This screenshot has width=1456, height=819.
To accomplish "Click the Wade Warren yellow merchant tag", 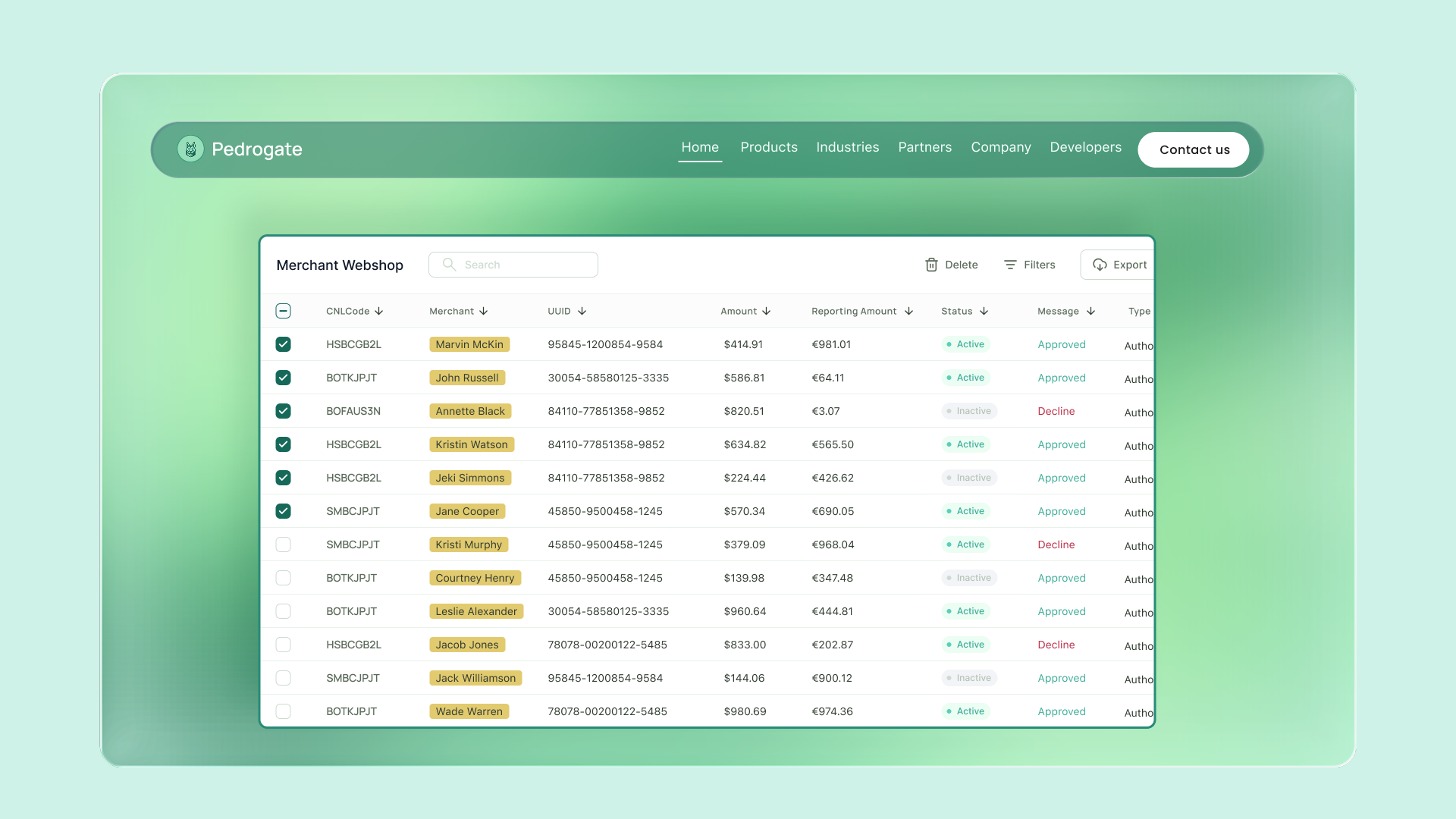I will click(469, 711).
